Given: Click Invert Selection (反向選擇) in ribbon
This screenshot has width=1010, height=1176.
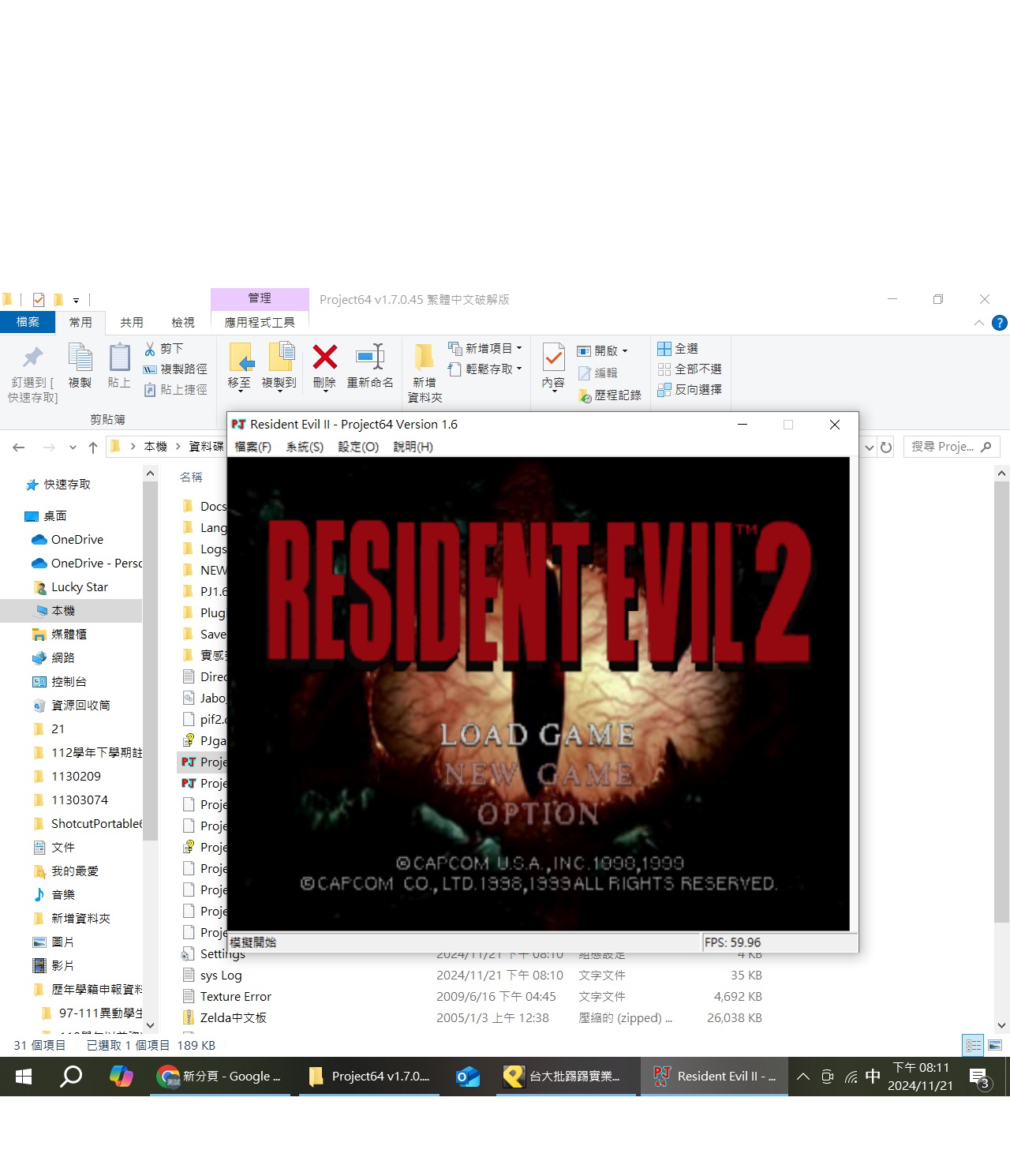Looking at the screenshot, I should click(689, 389).
